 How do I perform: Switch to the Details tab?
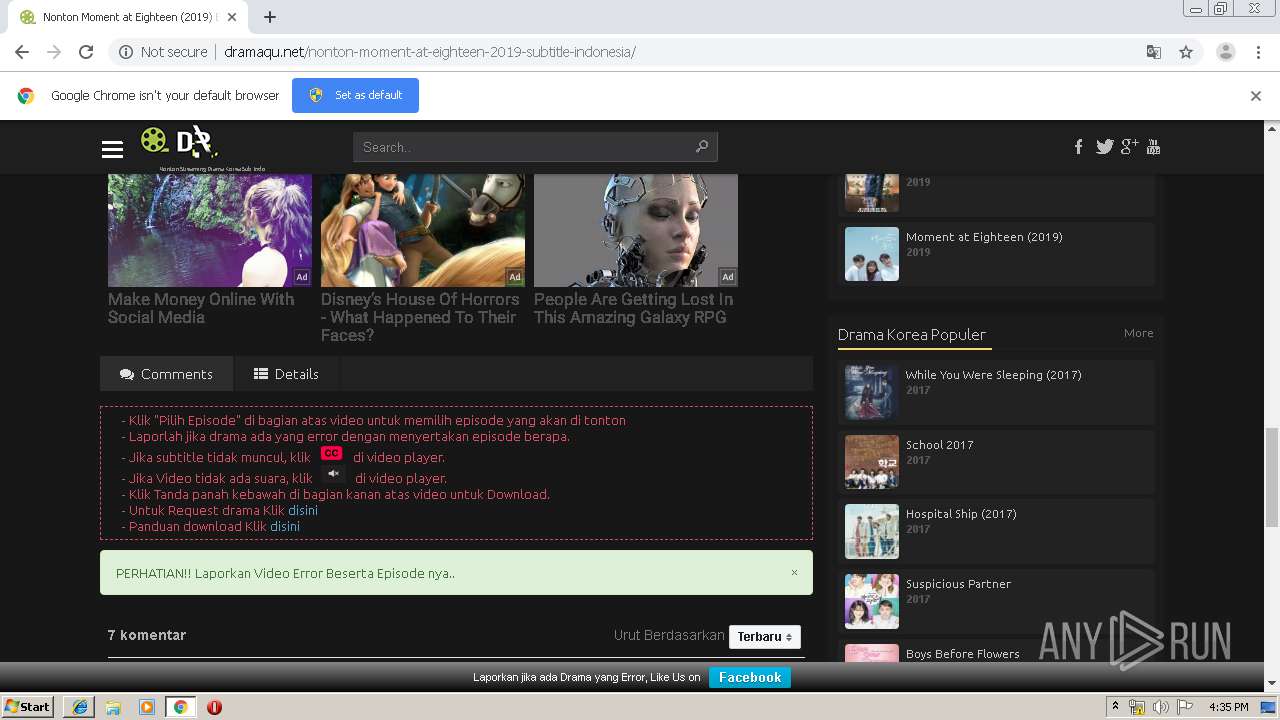click(x=286, y=374)
